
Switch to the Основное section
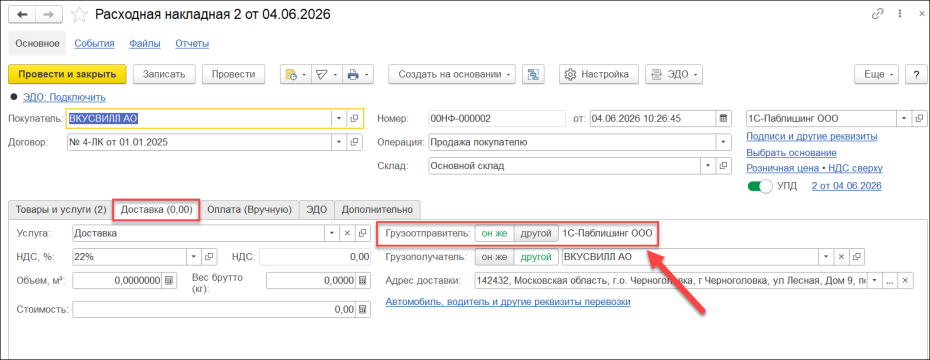(x=37, y=43)
